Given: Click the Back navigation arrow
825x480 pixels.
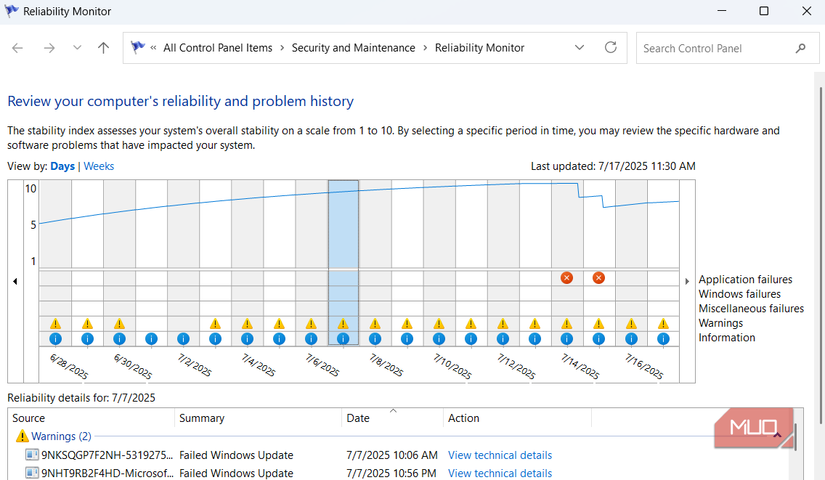Looking at the screenshot, I should tap(18, 48).
